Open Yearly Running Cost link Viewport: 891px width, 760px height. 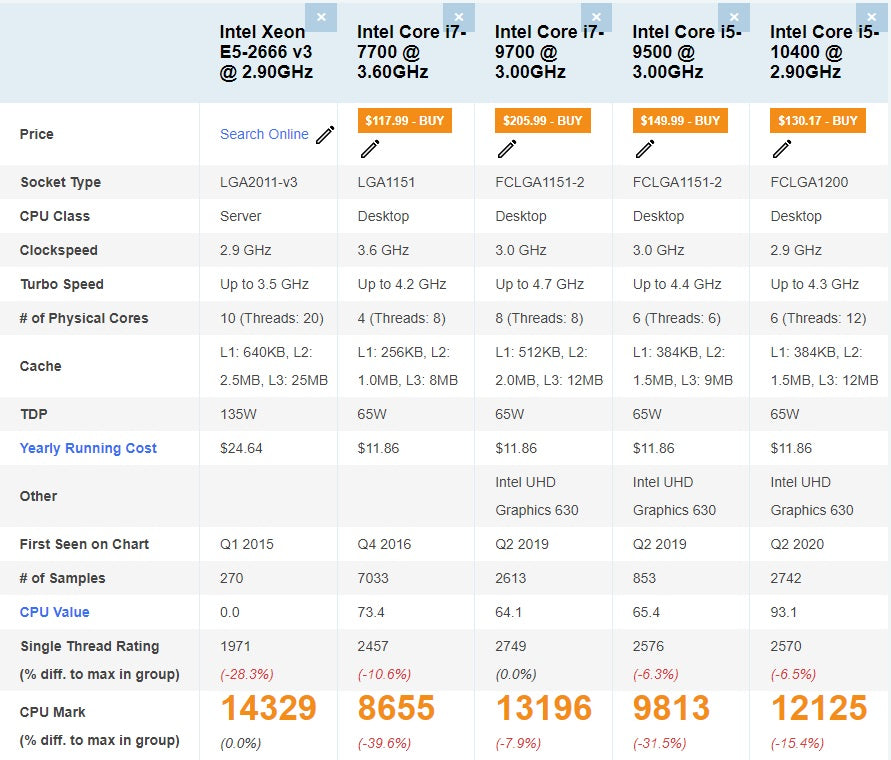tap(88, 448)
